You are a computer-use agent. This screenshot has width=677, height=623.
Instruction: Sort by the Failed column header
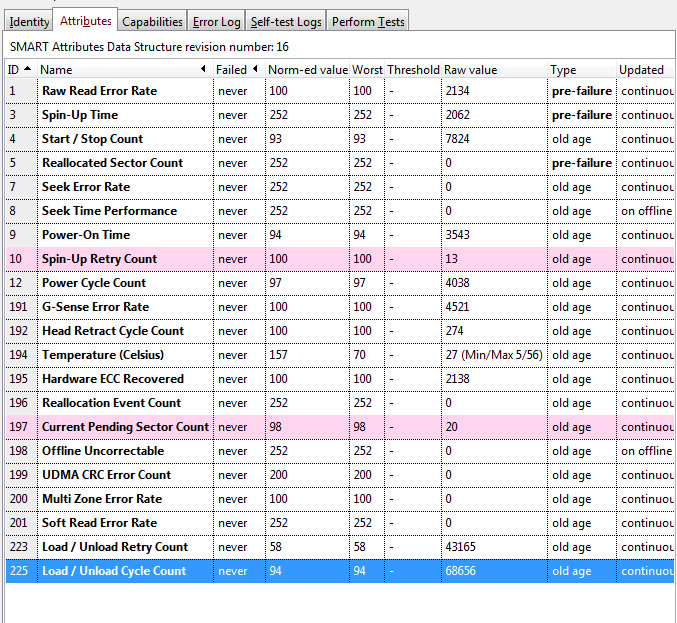[239, 70]
